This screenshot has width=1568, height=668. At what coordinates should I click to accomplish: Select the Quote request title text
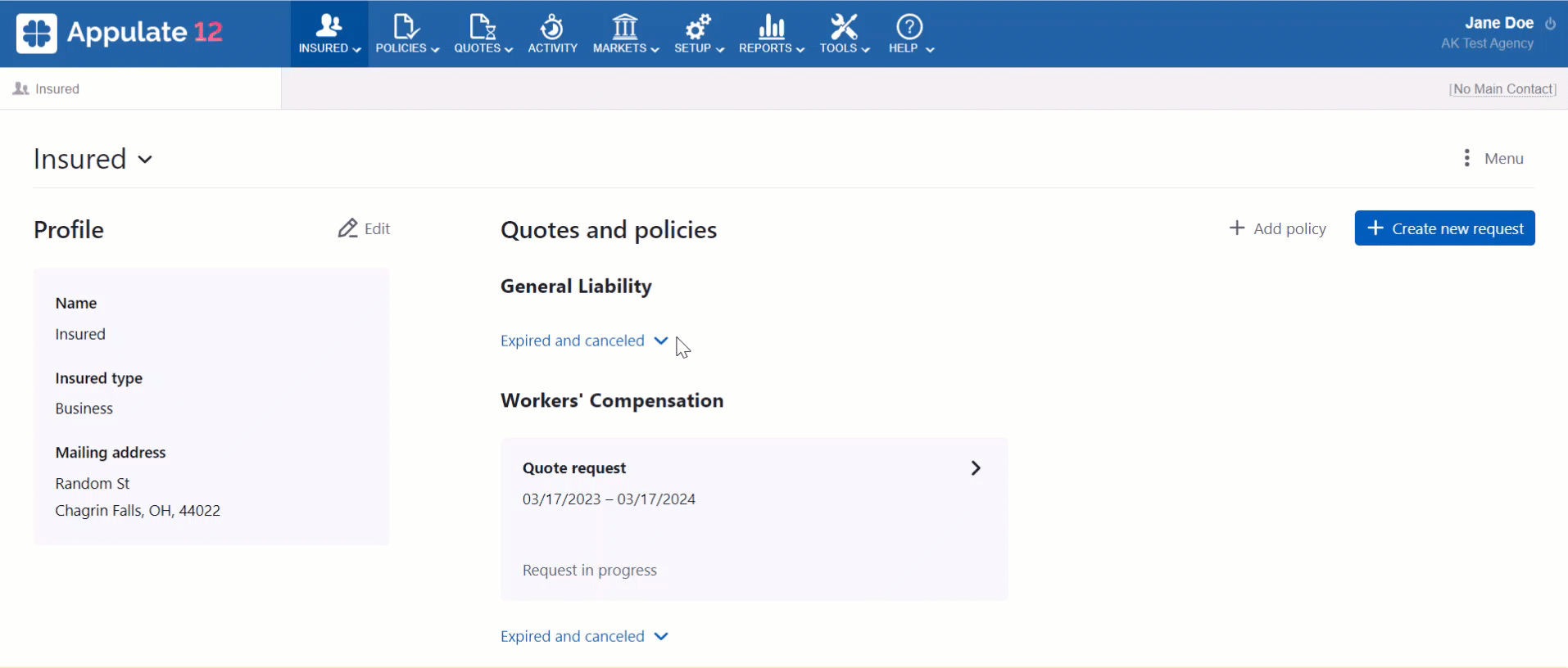[574, 468]
